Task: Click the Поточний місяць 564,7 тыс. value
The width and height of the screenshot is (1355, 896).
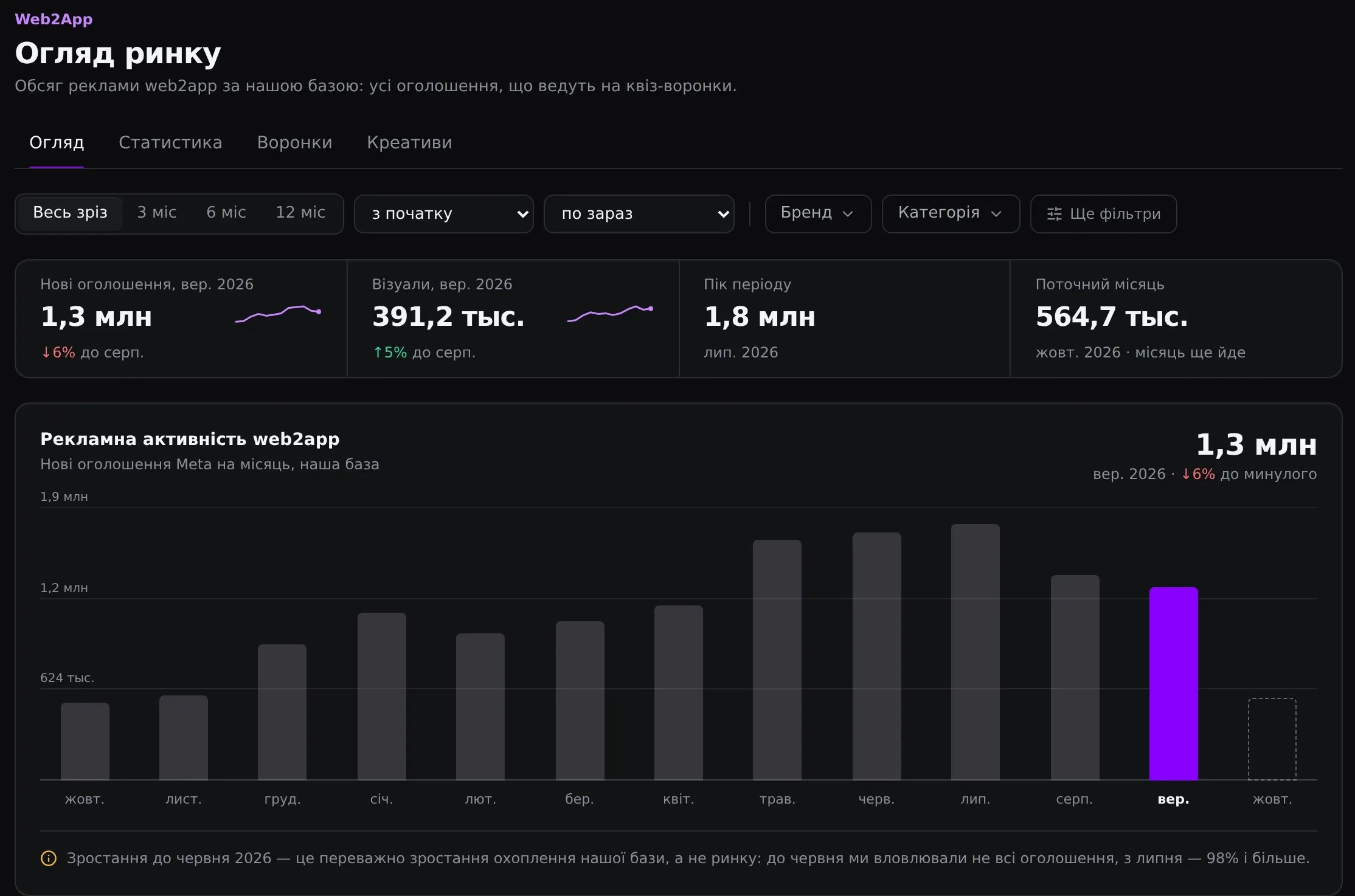Action: [x=1111, y=317]
